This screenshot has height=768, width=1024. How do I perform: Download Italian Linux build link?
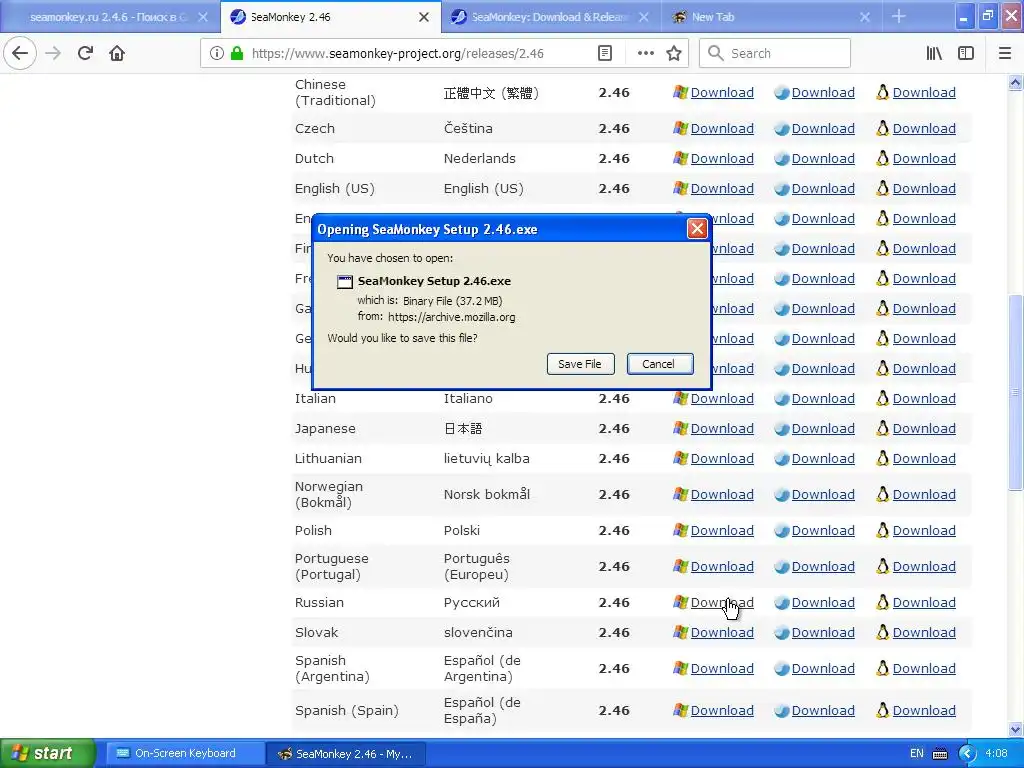(924, 398)
